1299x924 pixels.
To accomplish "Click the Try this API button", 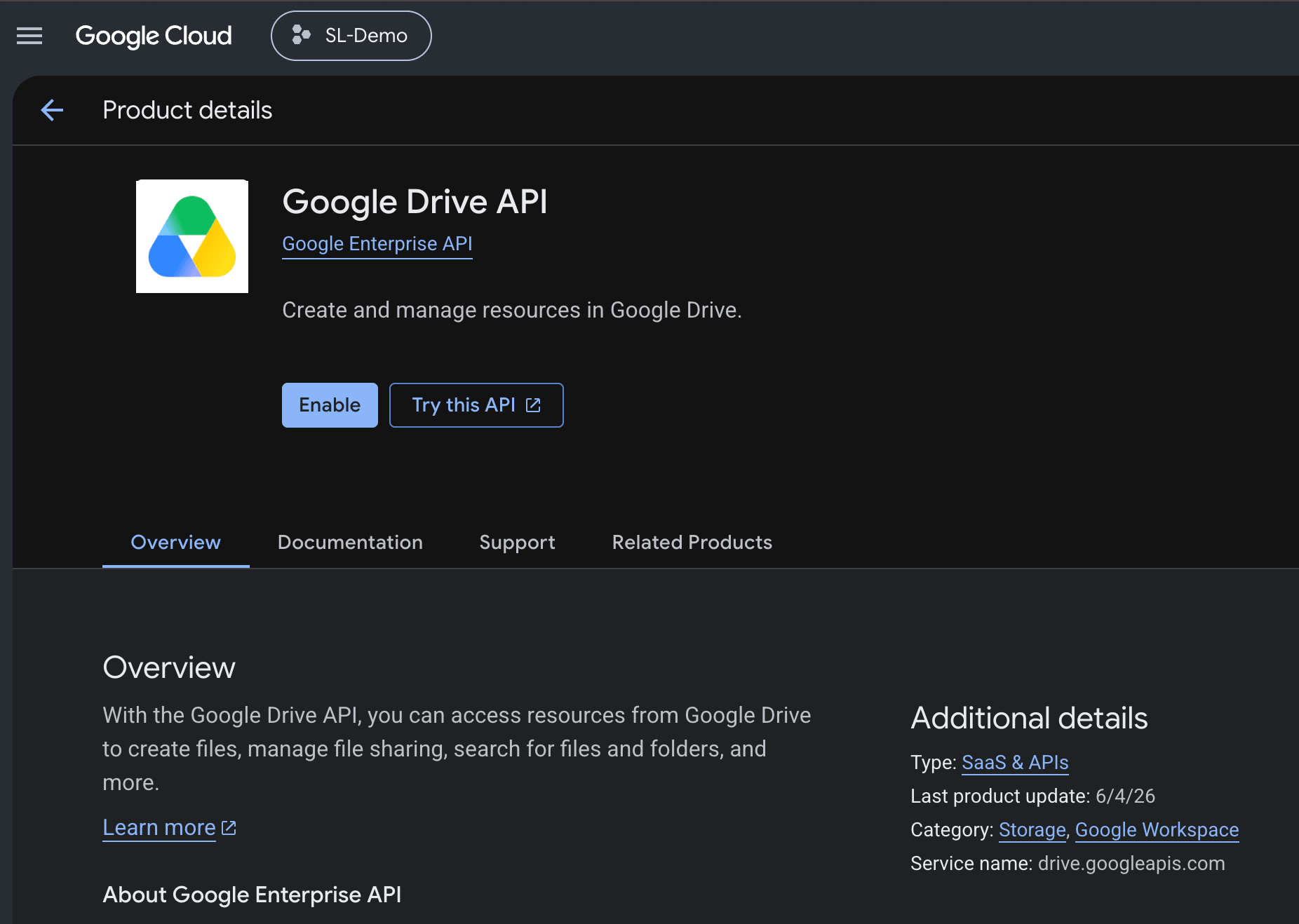I will tap(476, 405).
